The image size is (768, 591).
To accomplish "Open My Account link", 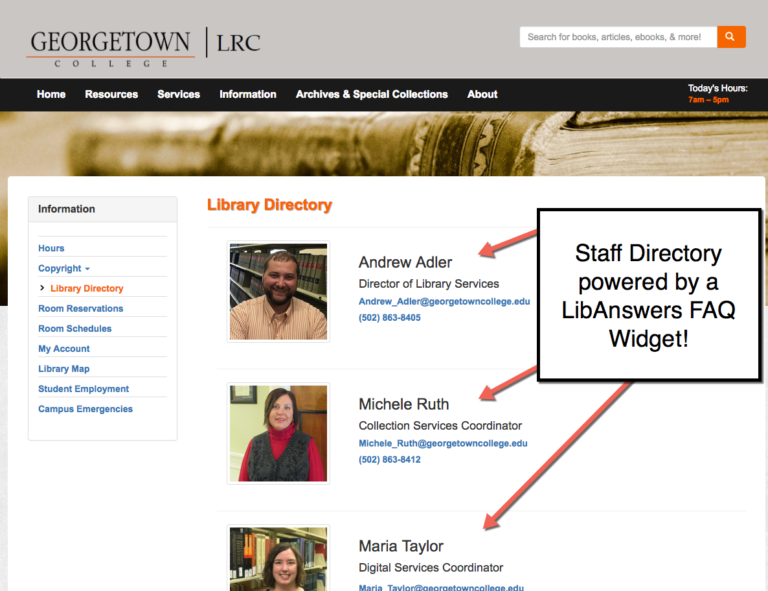I will pos(64,349).
